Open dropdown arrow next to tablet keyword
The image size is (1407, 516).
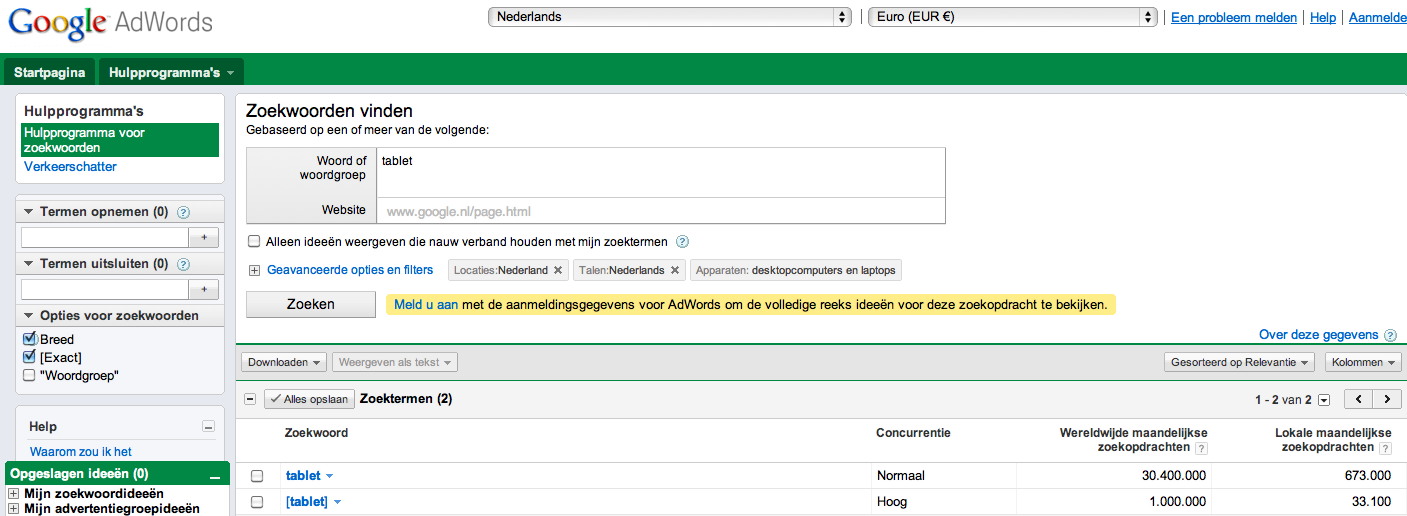tap(330, 476)
